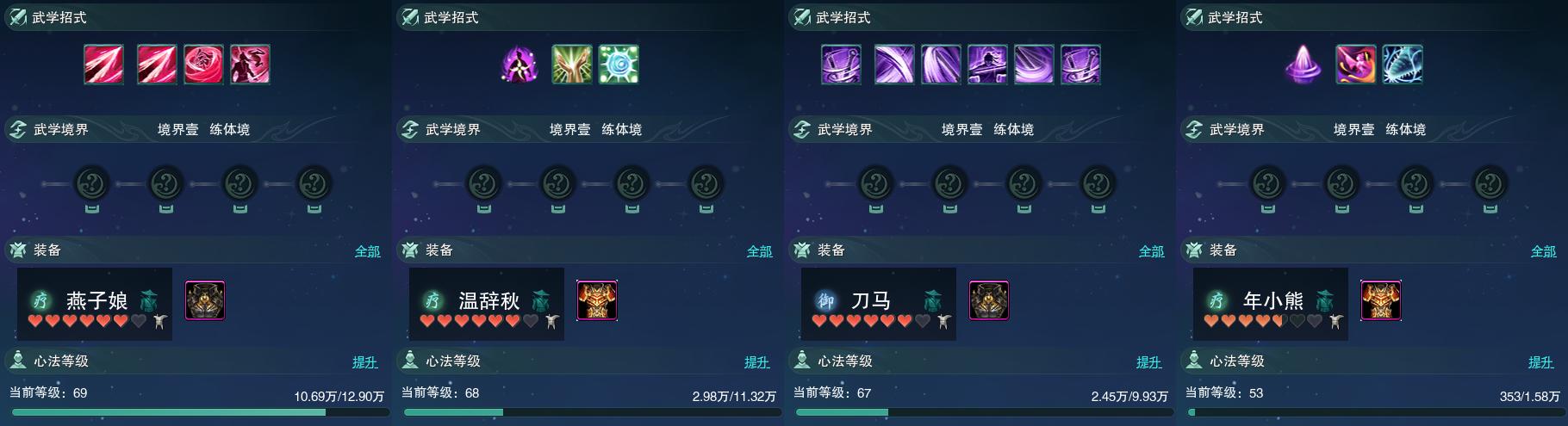Open the red armor icon beside 温辞秋
1568x426 pixels.
tap(597, 300)
